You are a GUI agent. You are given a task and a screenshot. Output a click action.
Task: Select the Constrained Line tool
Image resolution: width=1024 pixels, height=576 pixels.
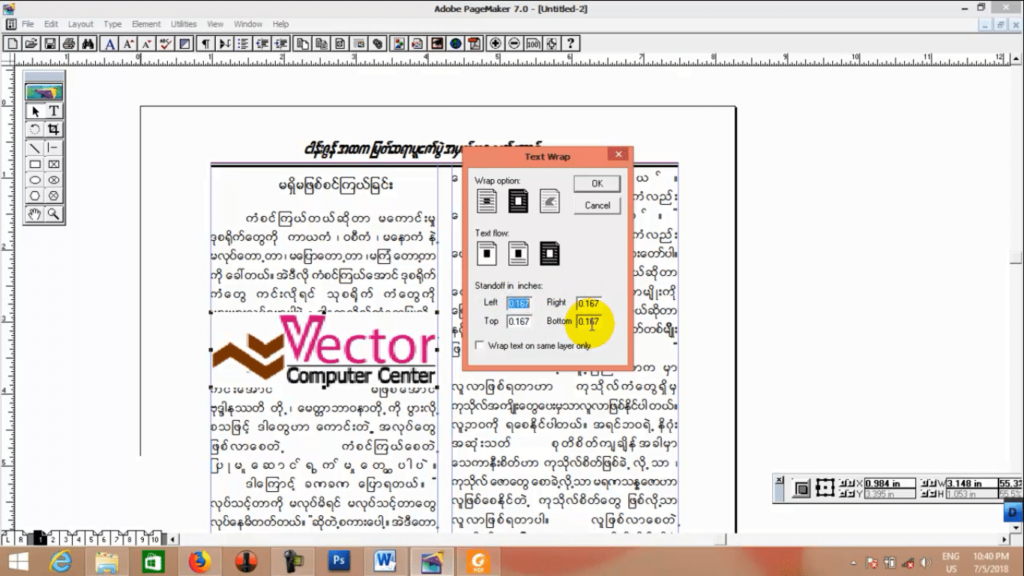pos(54,148)
